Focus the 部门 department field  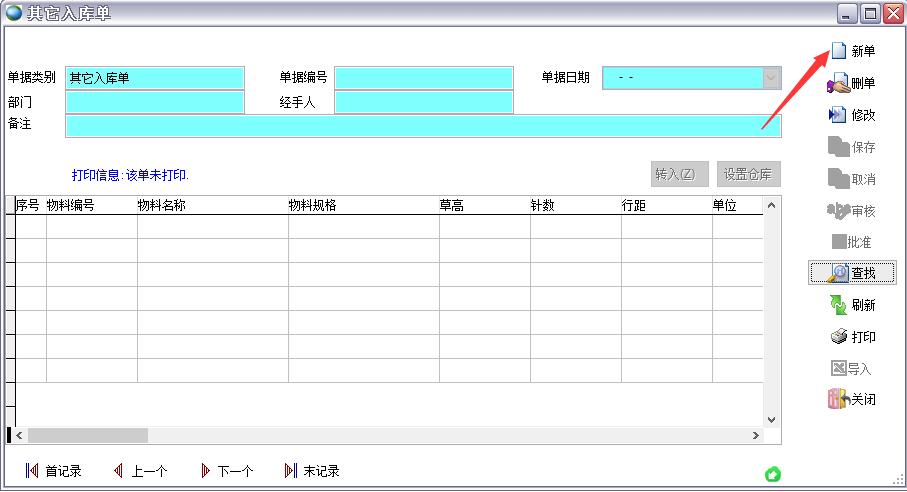point(155,102)
